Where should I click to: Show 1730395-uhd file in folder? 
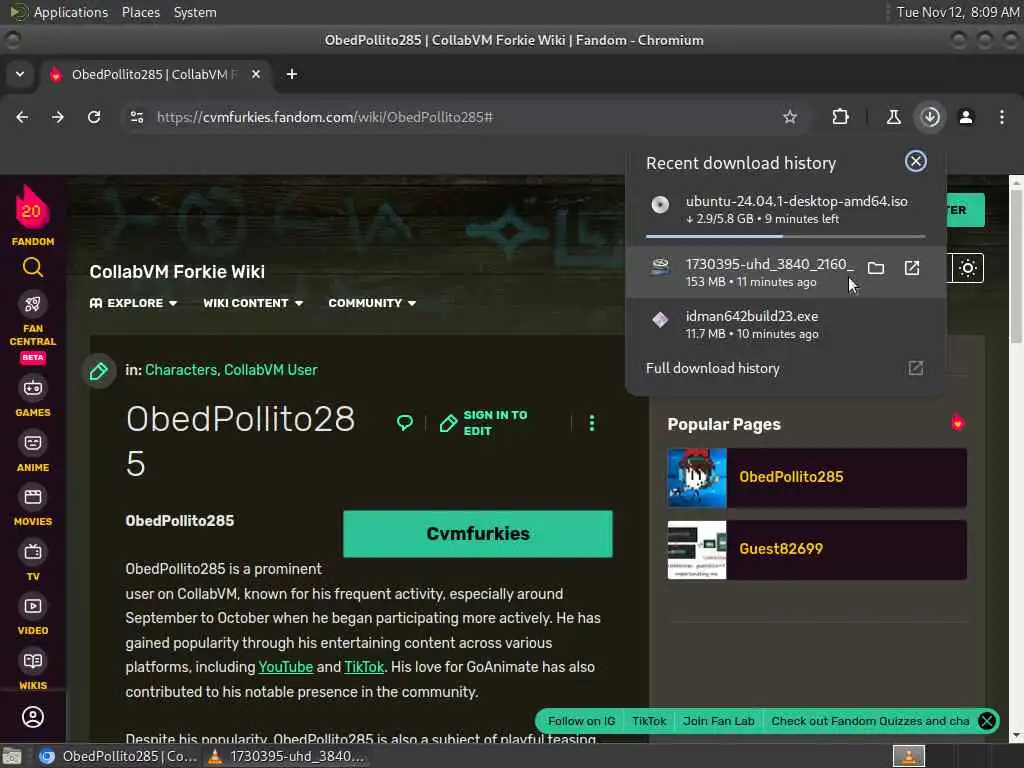[x=876, y=268]
